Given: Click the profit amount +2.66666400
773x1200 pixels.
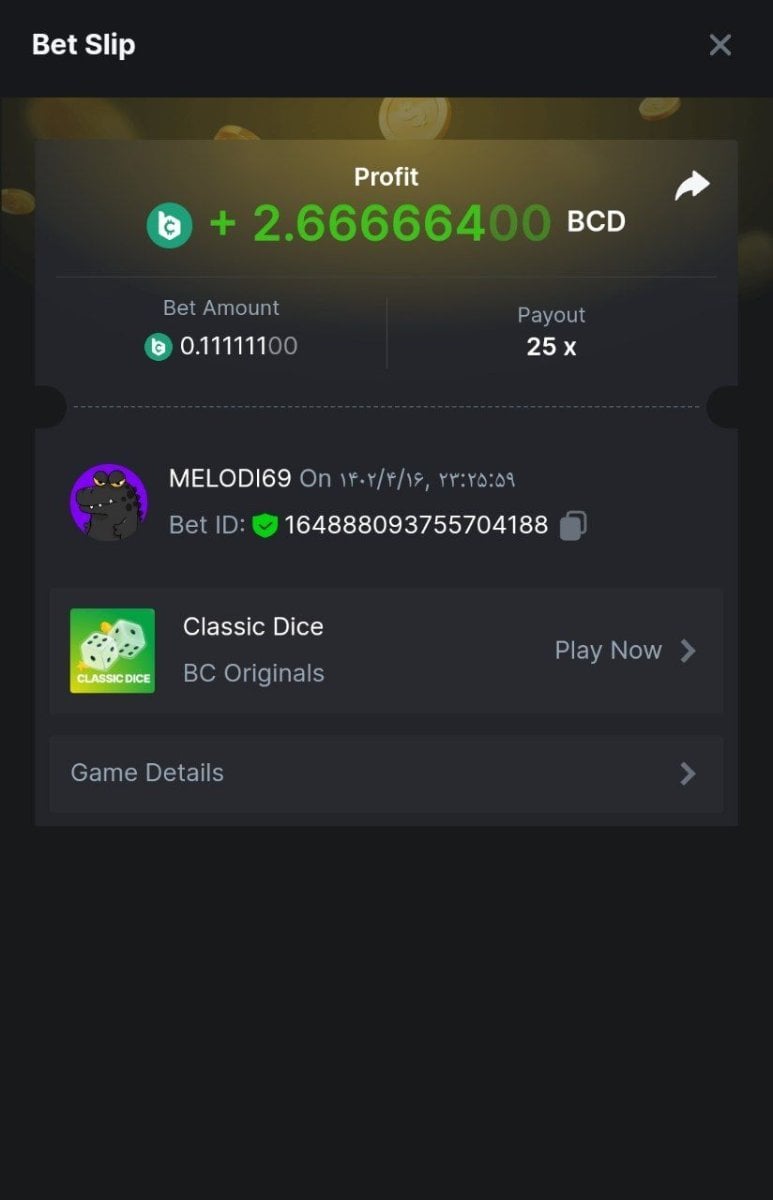Looking at the screenshot, I should [x=380, y=223].
